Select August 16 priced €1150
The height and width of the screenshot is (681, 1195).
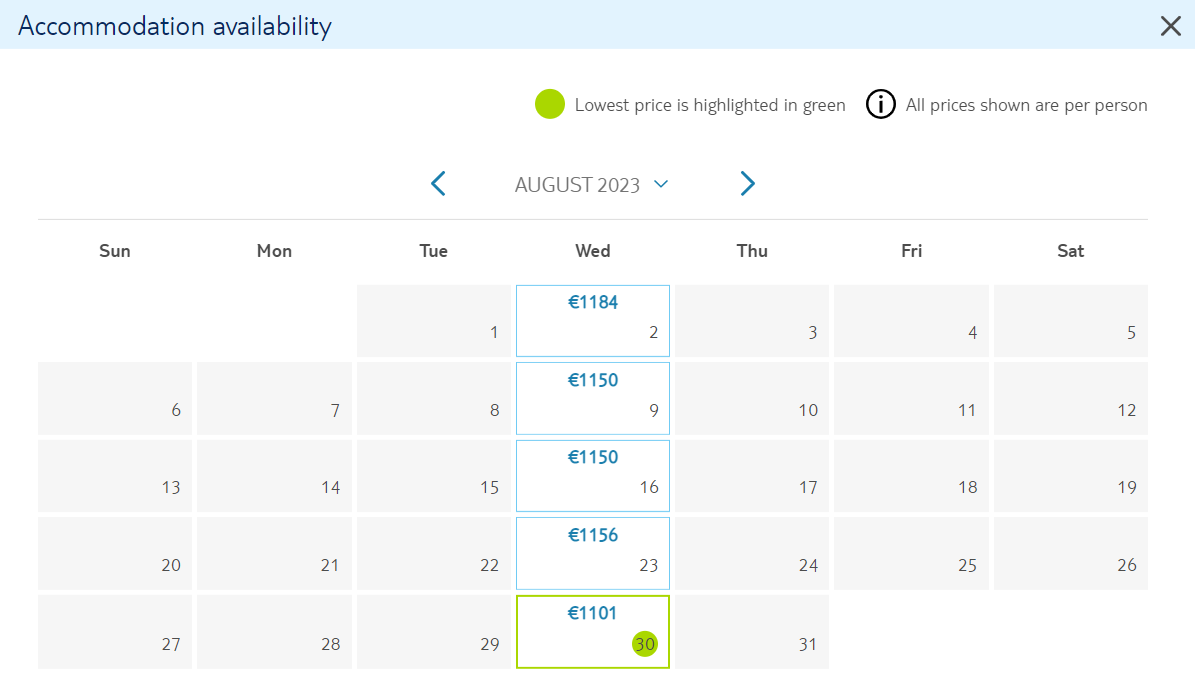(x=593, y=476)
